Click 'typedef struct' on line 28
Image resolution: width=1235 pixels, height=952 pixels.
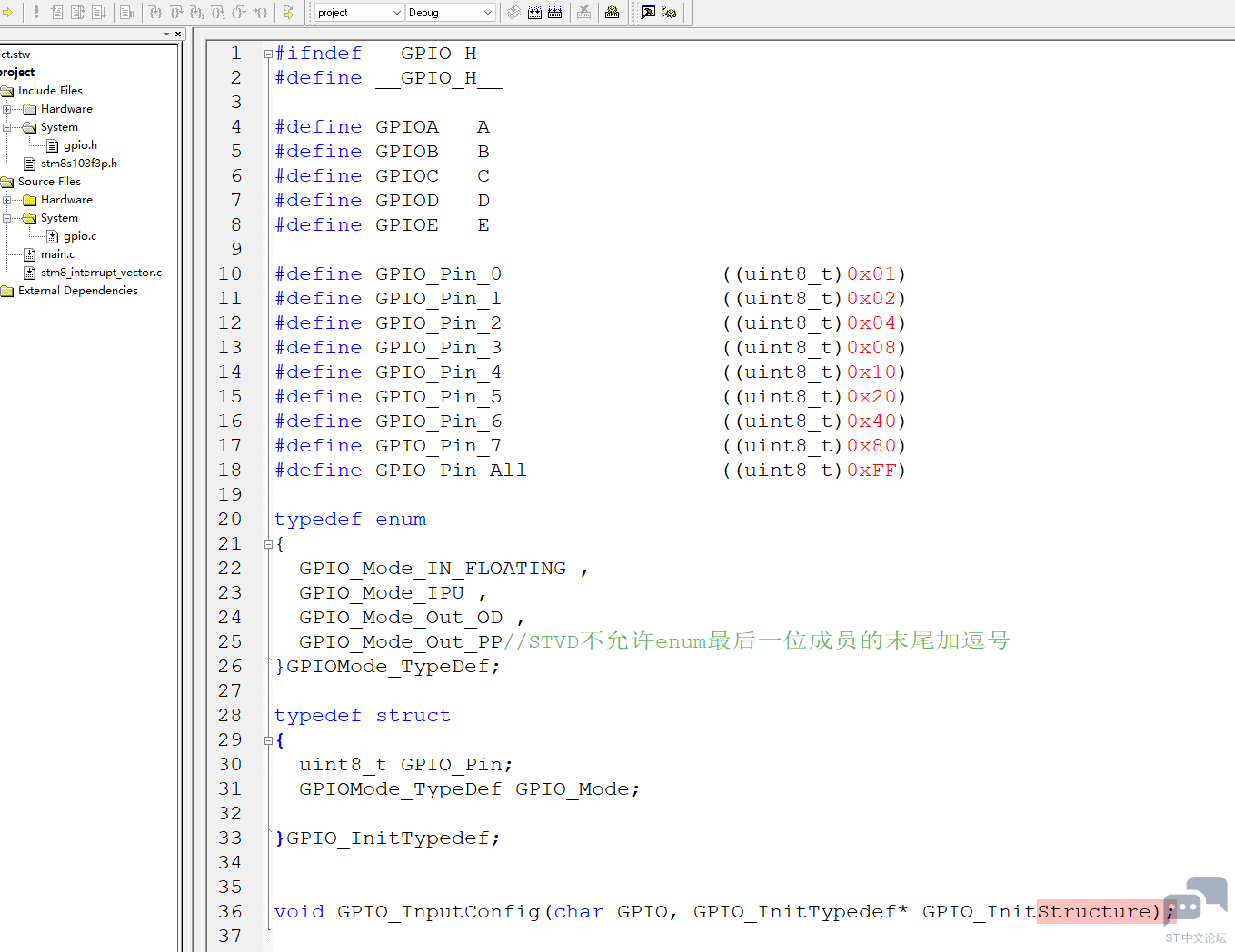pos(363,716)
